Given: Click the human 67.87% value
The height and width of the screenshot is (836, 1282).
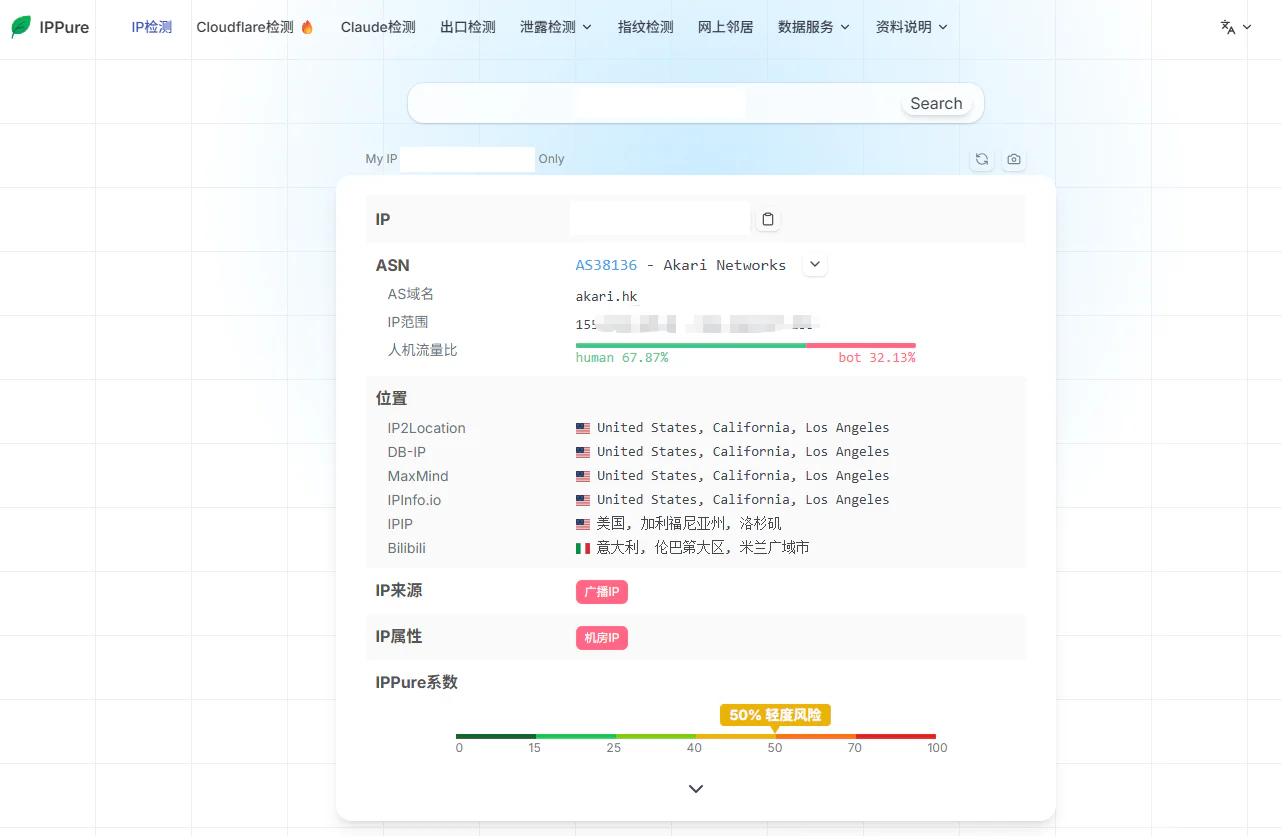Looking at the screenshot, I should [x=622, y=357].
